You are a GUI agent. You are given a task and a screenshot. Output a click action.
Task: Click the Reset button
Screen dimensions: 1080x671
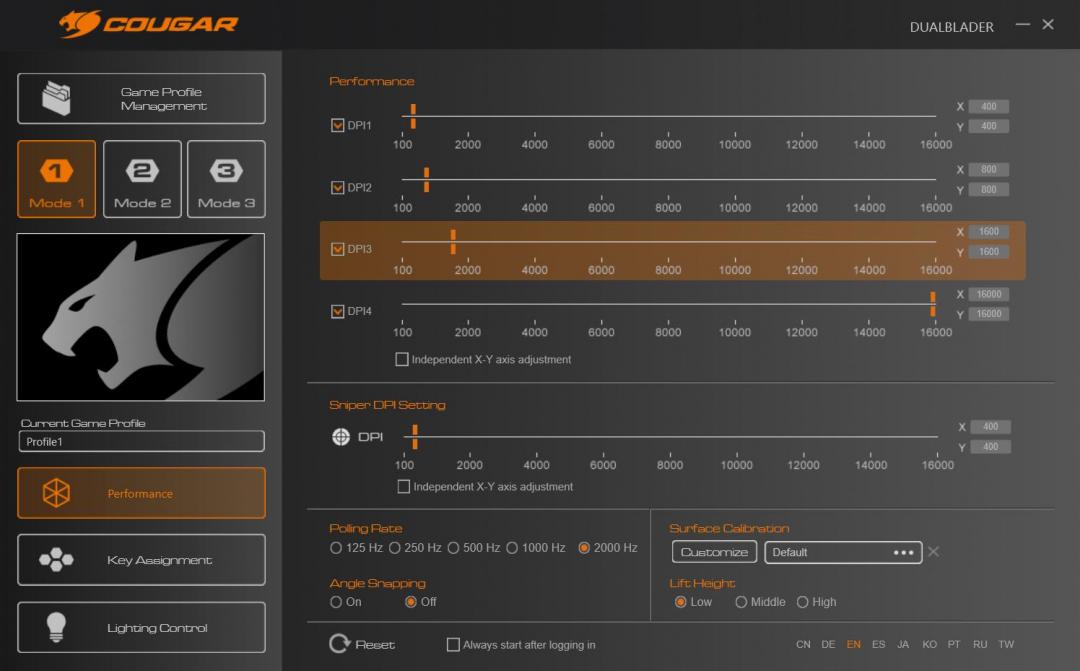362,644
